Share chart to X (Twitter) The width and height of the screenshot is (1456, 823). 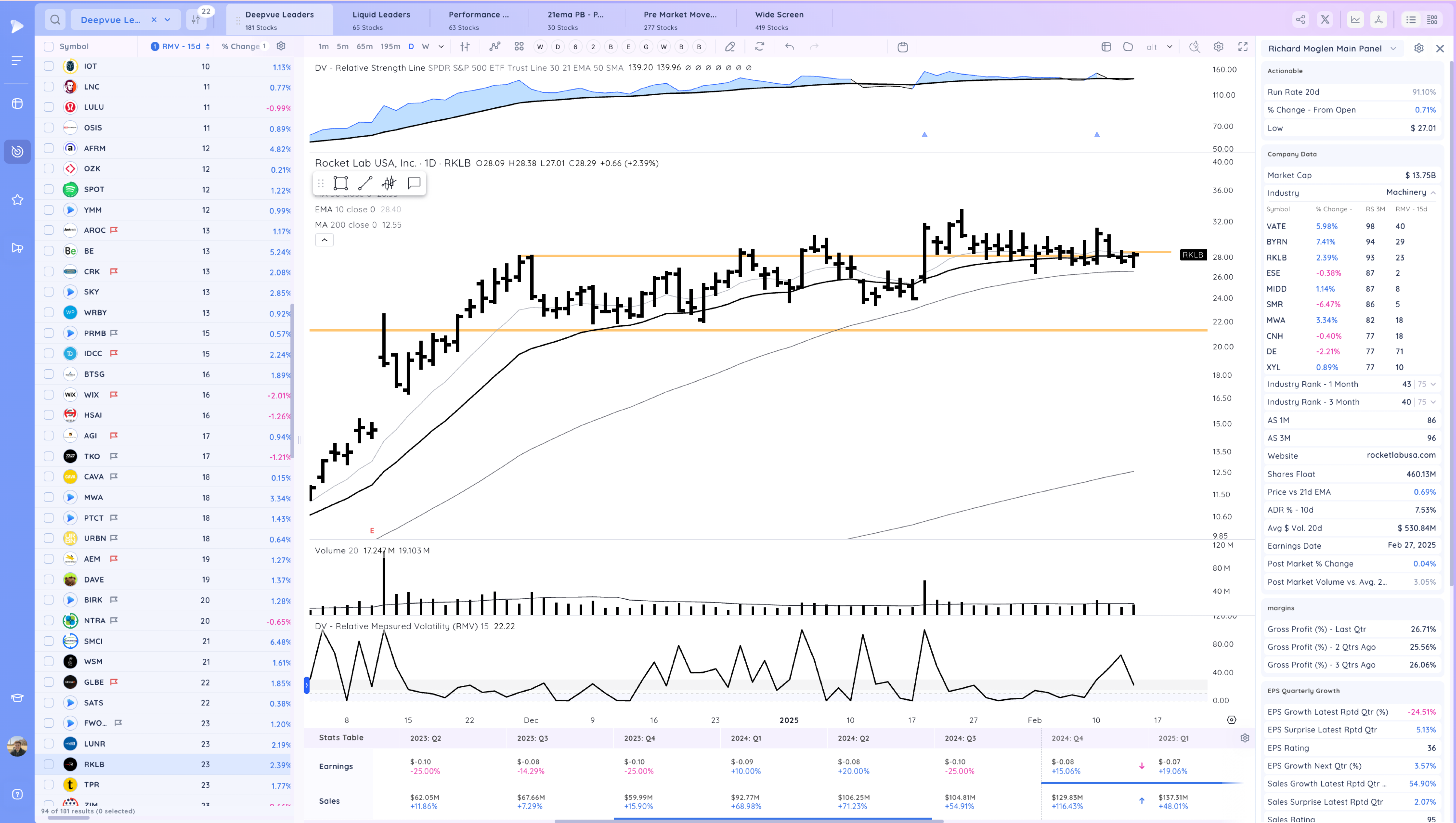click(1325, 20)
